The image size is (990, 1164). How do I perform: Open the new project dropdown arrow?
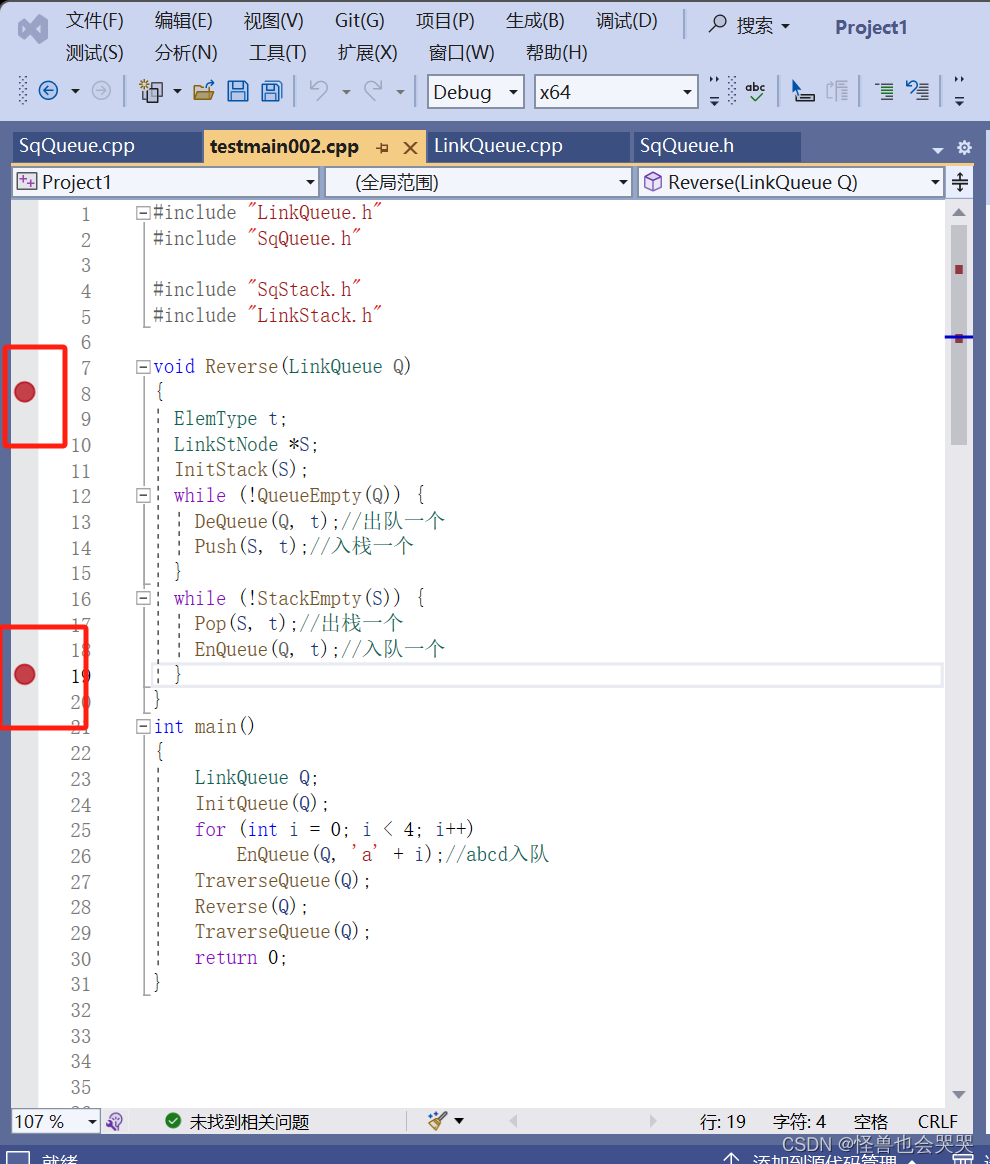tap(177, 92)
